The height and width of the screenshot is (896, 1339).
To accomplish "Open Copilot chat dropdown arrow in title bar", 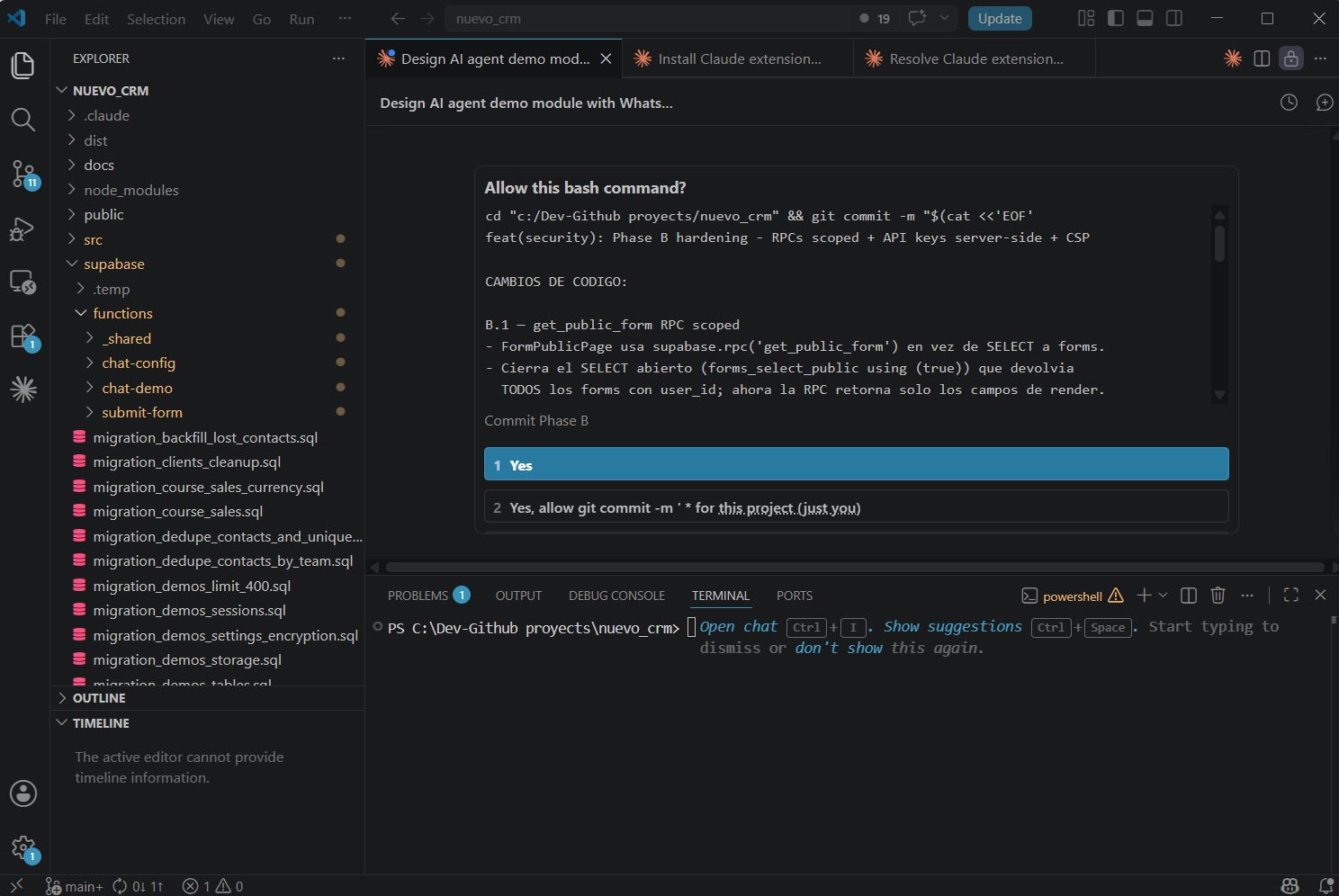I will click(x=944, y=18).
